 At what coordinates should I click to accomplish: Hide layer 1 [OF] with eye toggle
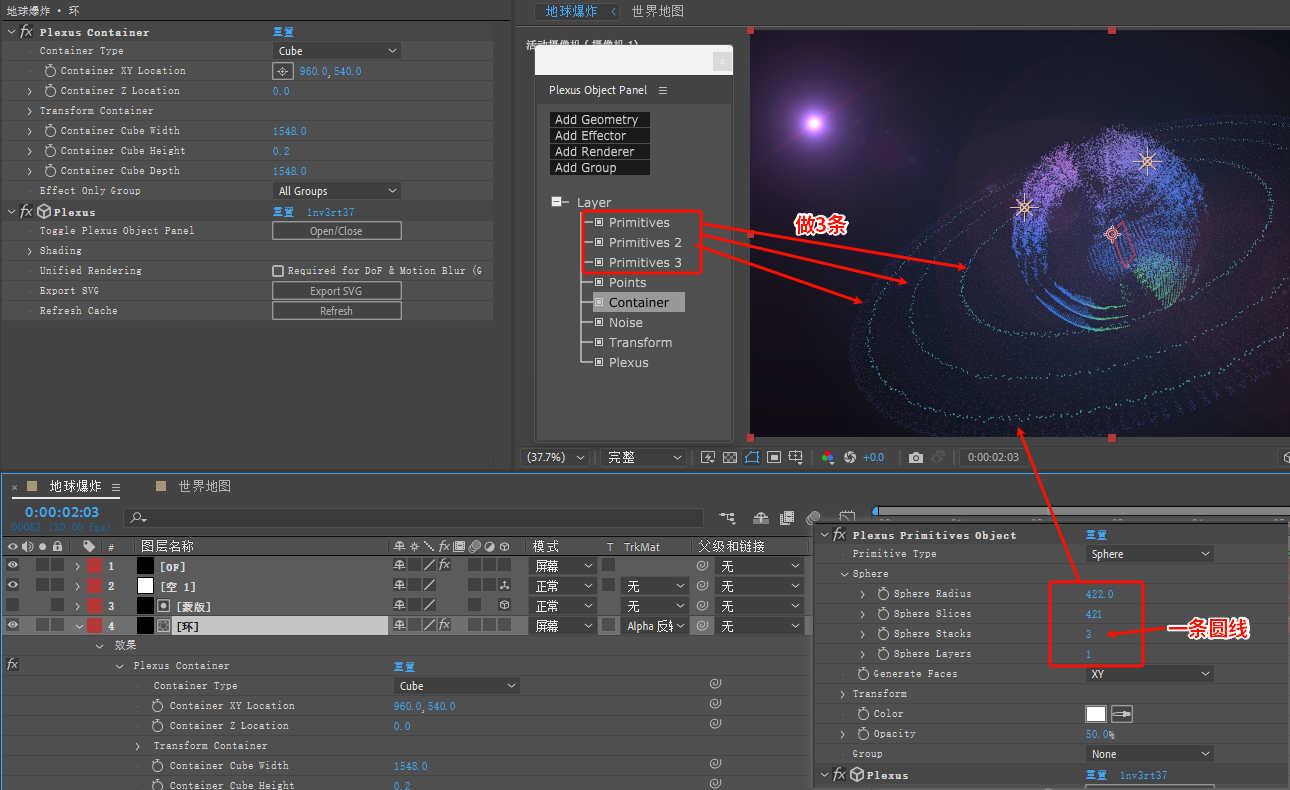pos(13,566)
